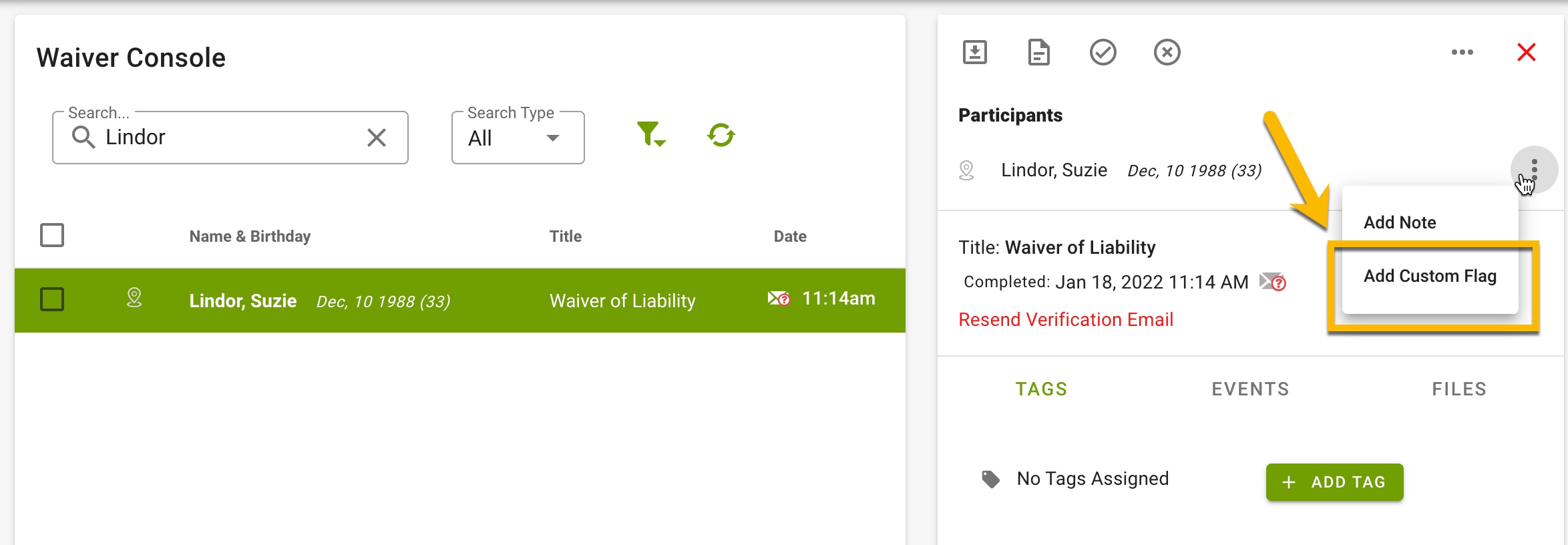
Task: Open participant vertical three-dot menu
Action: coord(1535,170)
